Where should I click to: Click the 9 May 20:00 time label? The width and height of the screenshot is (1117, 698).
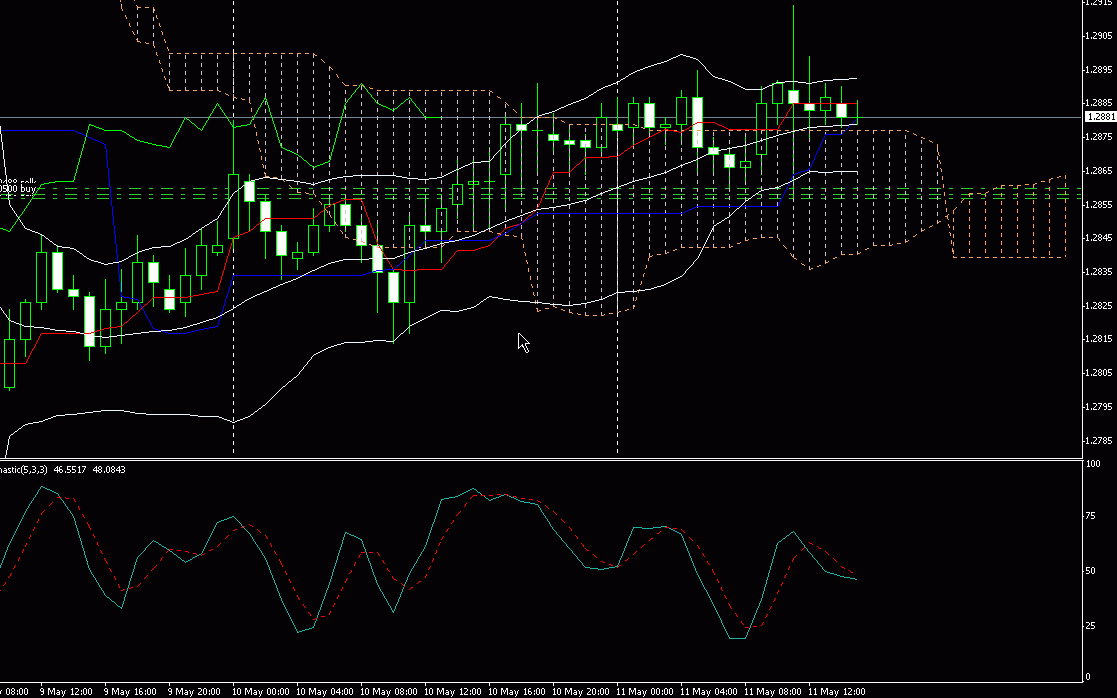195,692
